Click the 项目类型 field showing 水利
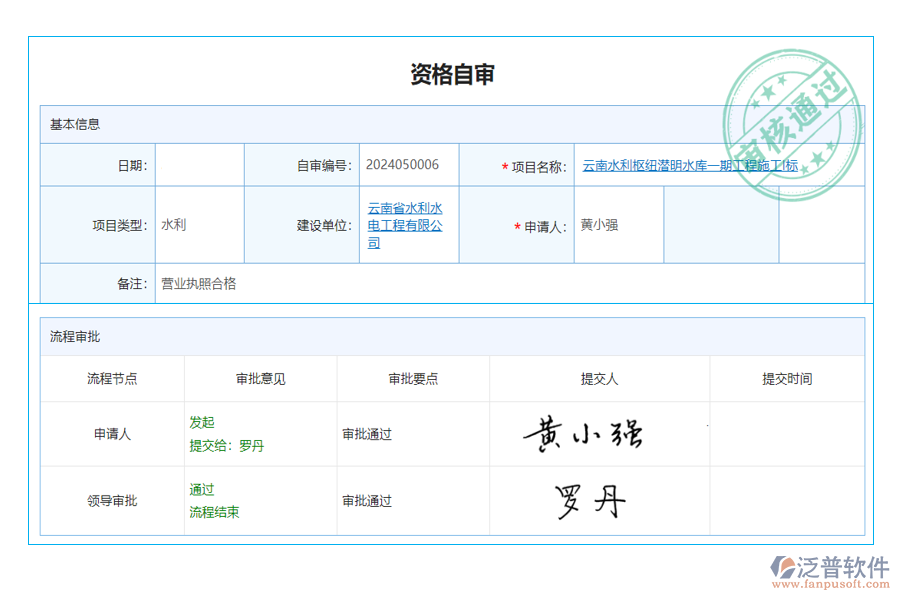This screenshot has width=900, height=600. click(x=198, y=224)
